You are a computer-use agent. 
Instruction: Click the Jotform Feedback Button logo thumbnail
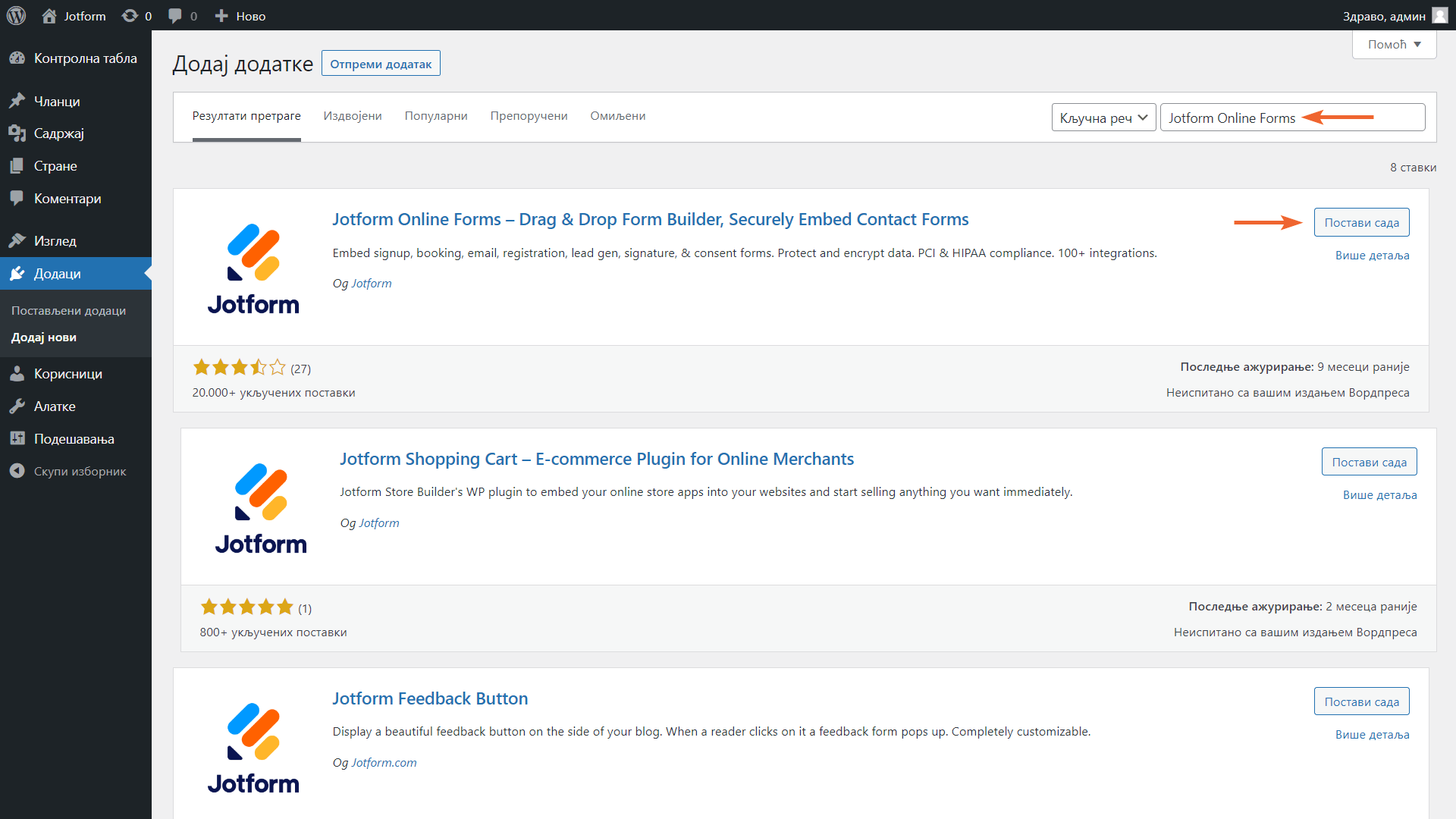coord(253,747)
